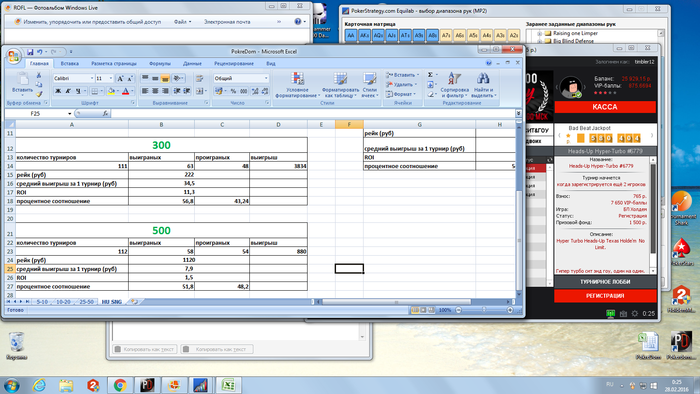Open Chrome from the taskbar
700x394 pixels.
[120, 385]
